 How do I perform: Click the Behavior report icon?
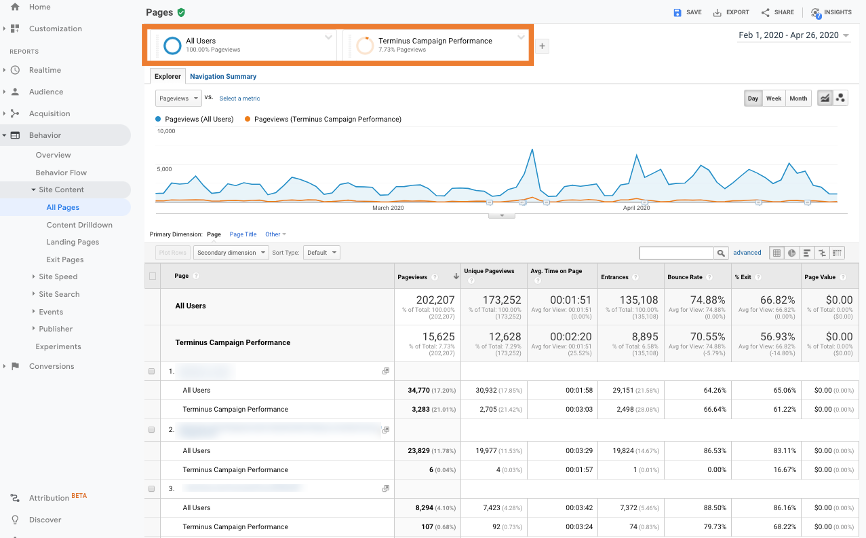click(x=15, y=135)
